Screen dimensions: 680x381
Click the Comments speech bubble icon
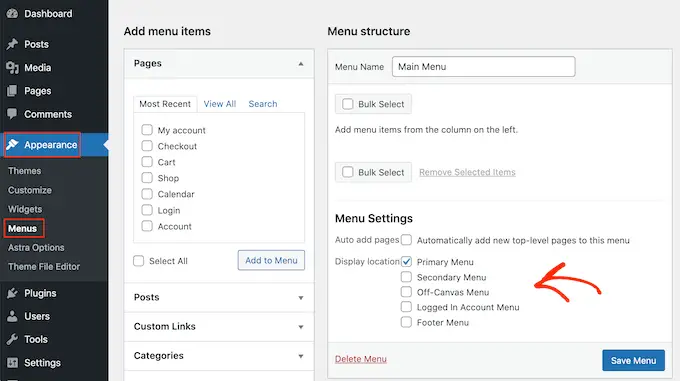pos(12,114)
